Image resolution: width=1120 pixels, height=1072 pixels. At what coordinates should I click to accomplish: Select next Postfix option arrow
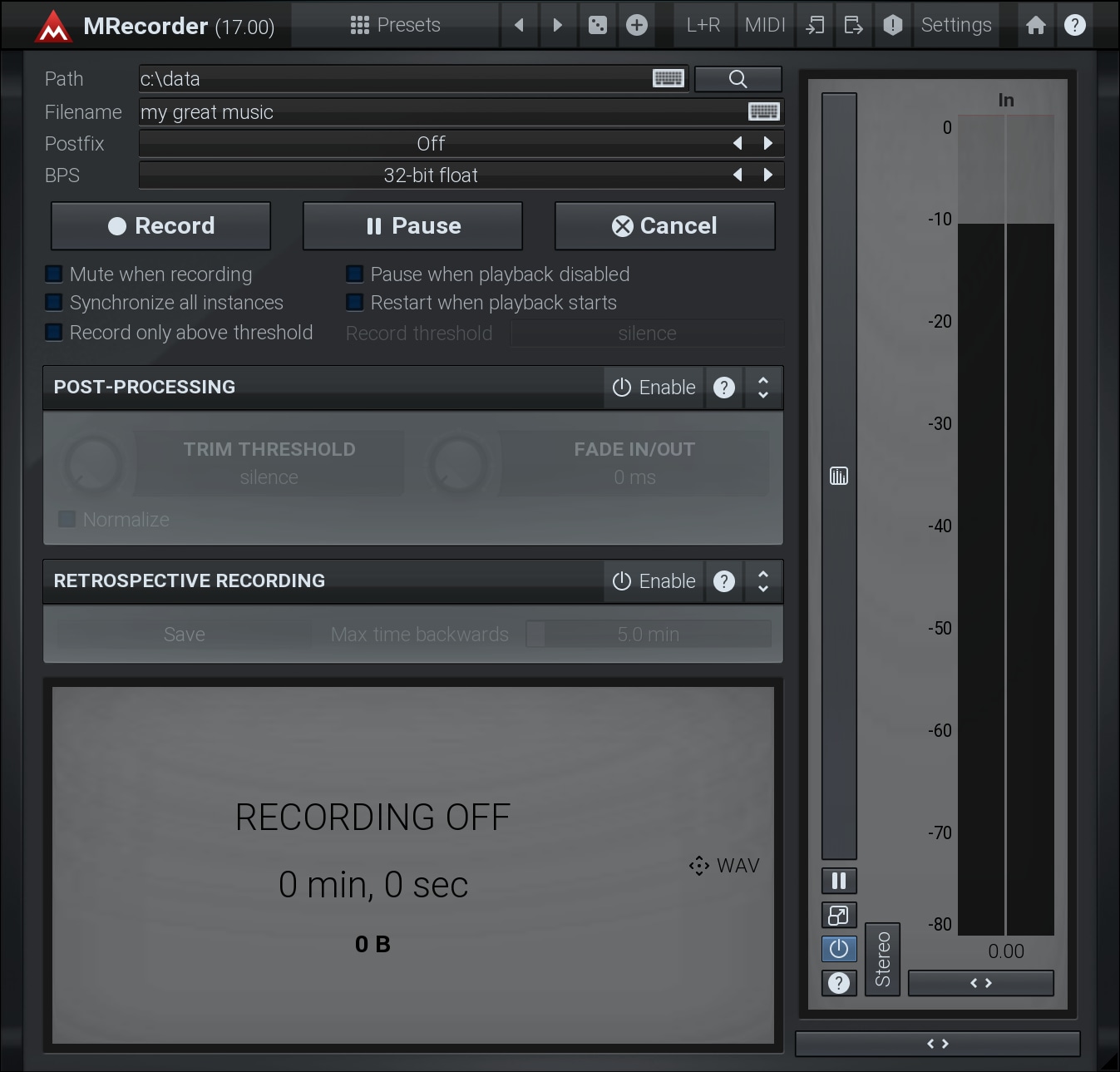(768, 143)
